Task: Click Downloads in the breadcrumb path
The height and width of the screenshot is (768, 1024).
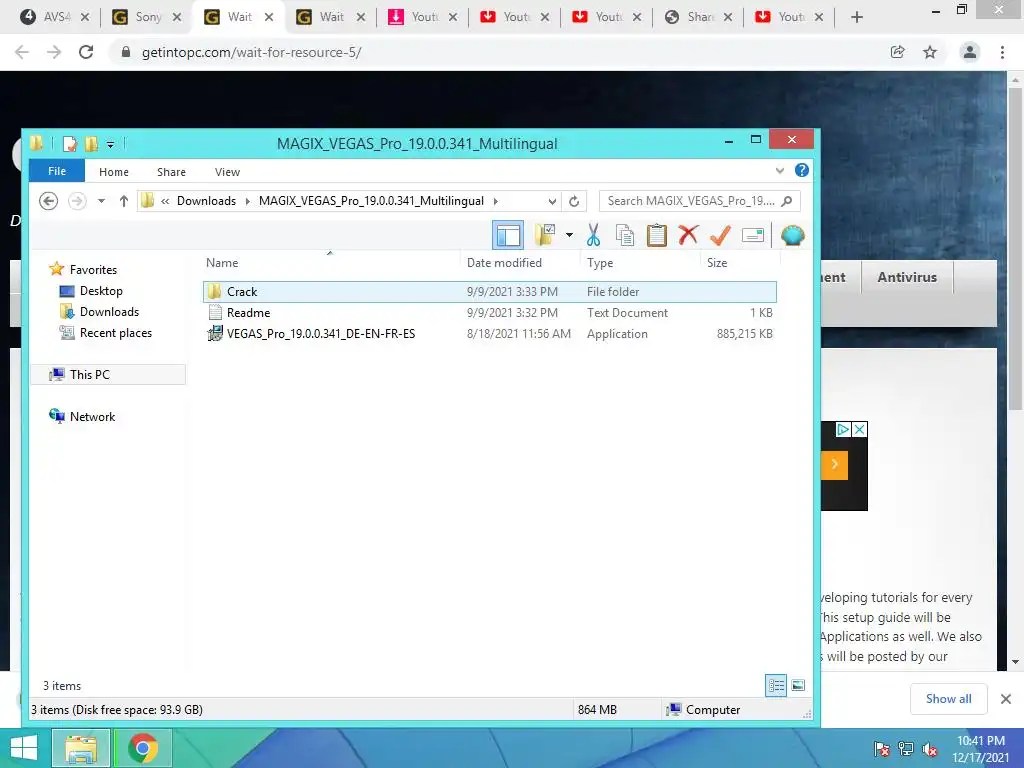Action: coord(206,201)
